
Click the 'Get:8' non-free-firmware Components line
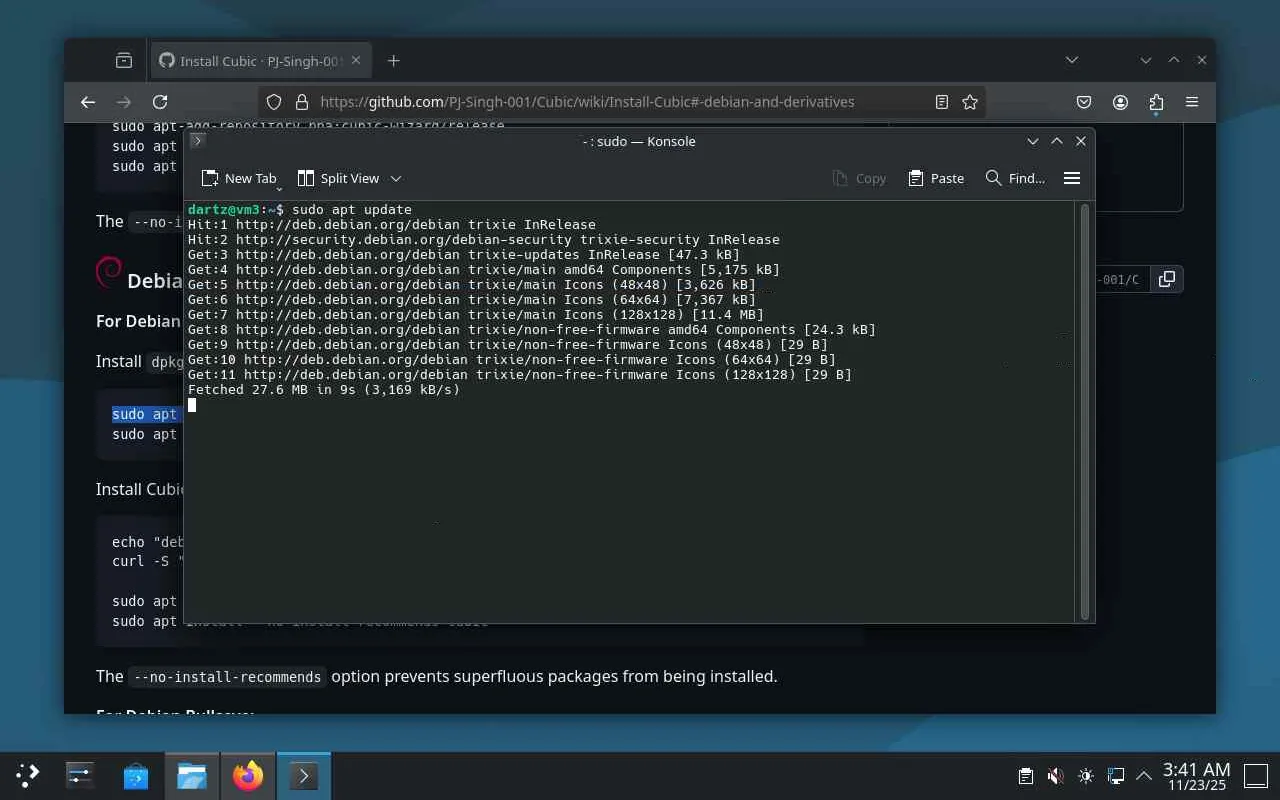pyautogui.click(x=532, y=330)
